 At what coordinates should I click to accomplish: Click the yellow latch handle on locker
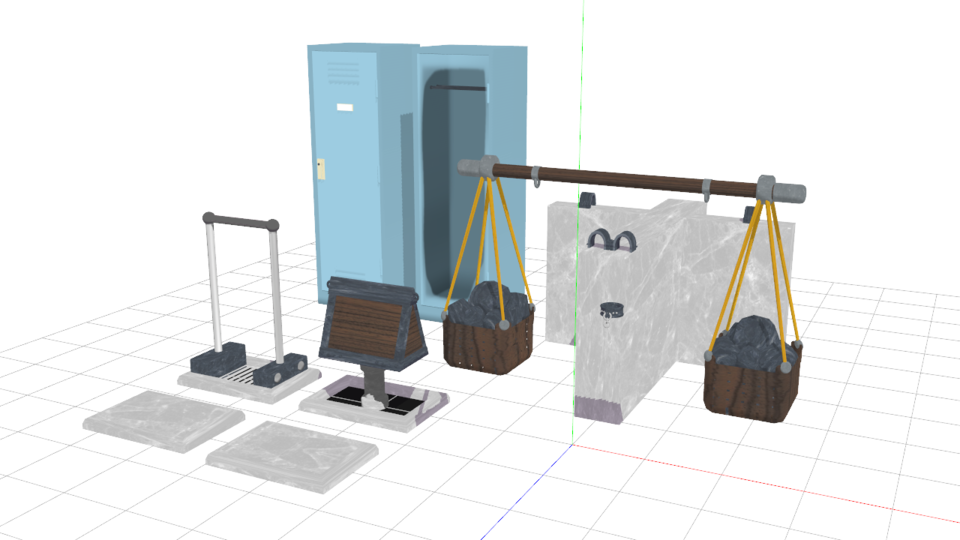(x=321, y=168)
